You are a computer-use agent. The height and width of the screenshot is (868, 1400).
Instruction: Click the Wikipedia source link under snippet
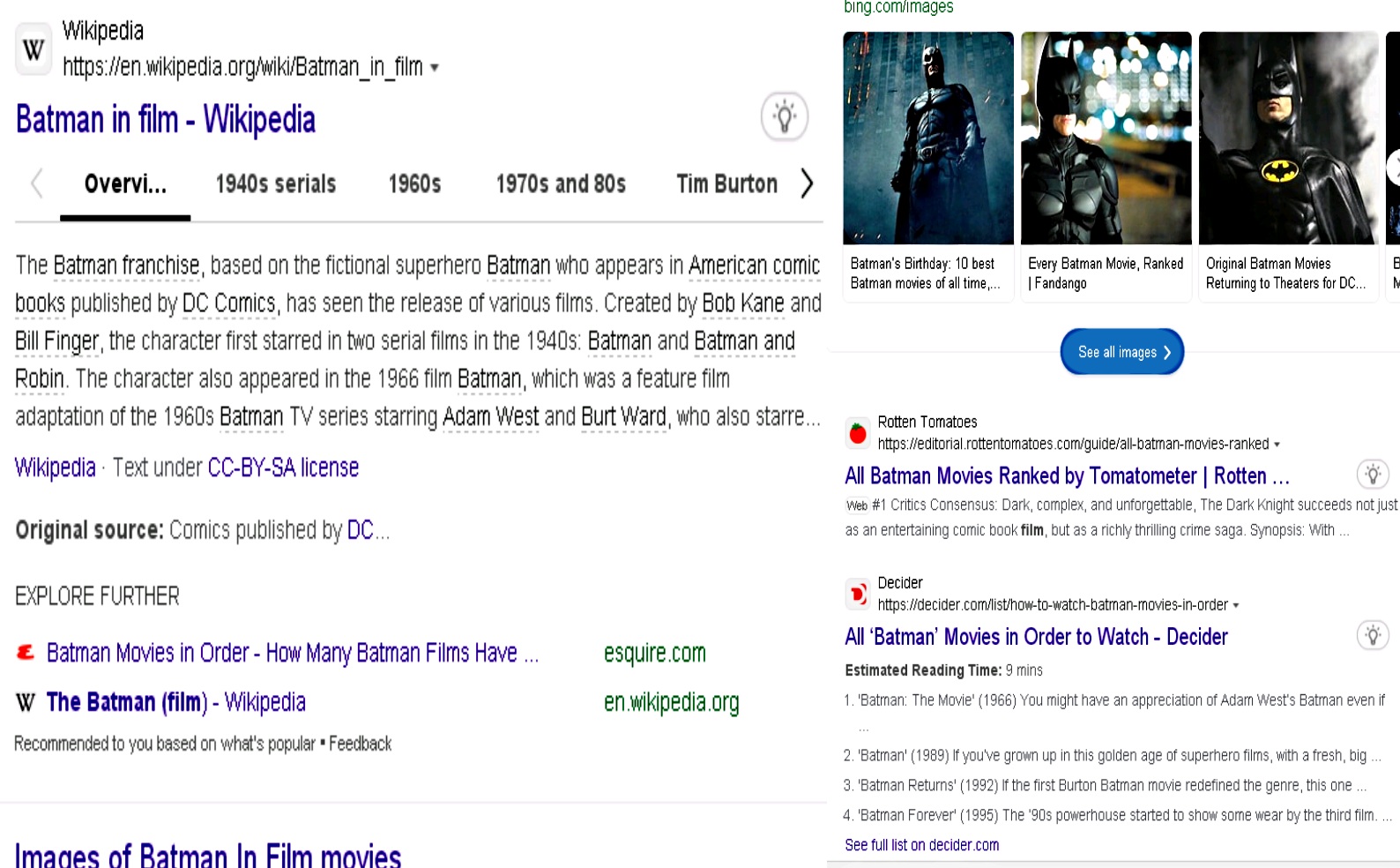pyautogui.click(x=56, y=468)
